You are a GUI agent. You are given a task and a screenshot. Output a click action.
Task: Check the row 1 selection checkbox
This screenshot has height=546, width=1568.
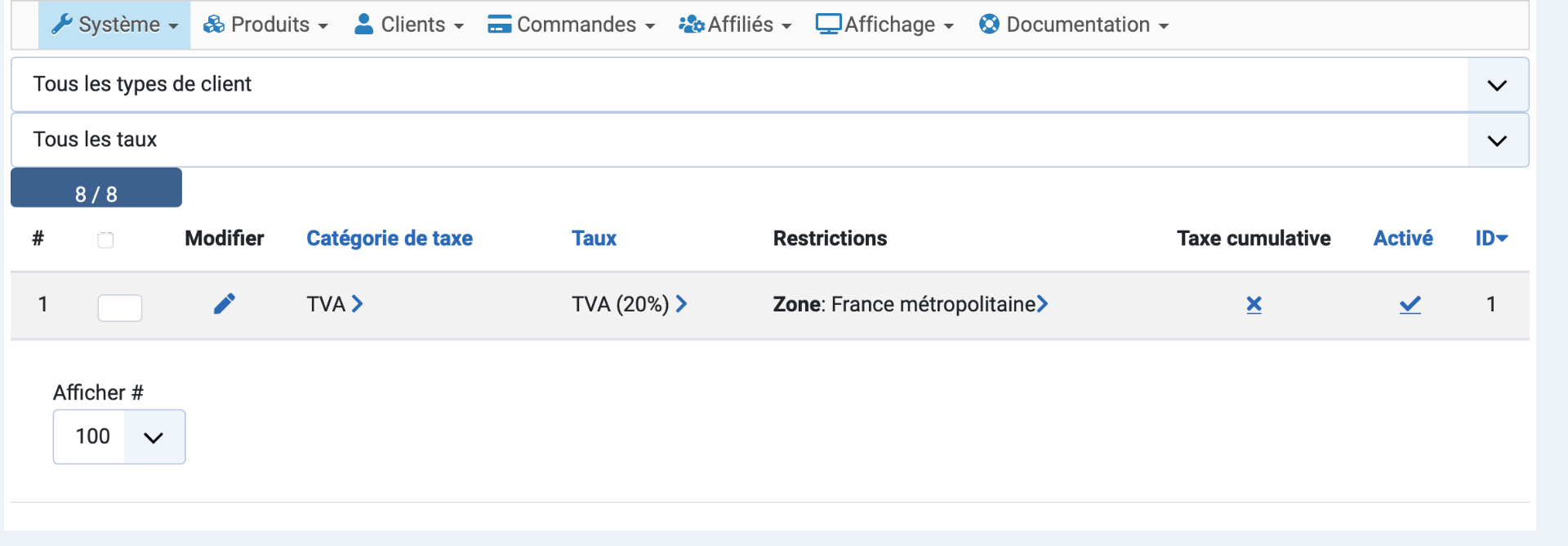(x=120, y=308)
